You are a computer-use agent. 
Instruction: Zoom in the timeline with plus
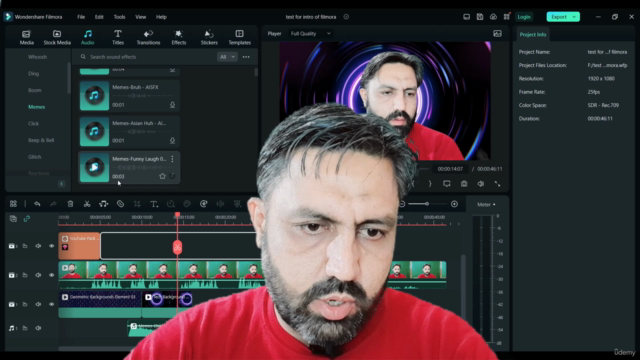[454, 204]
